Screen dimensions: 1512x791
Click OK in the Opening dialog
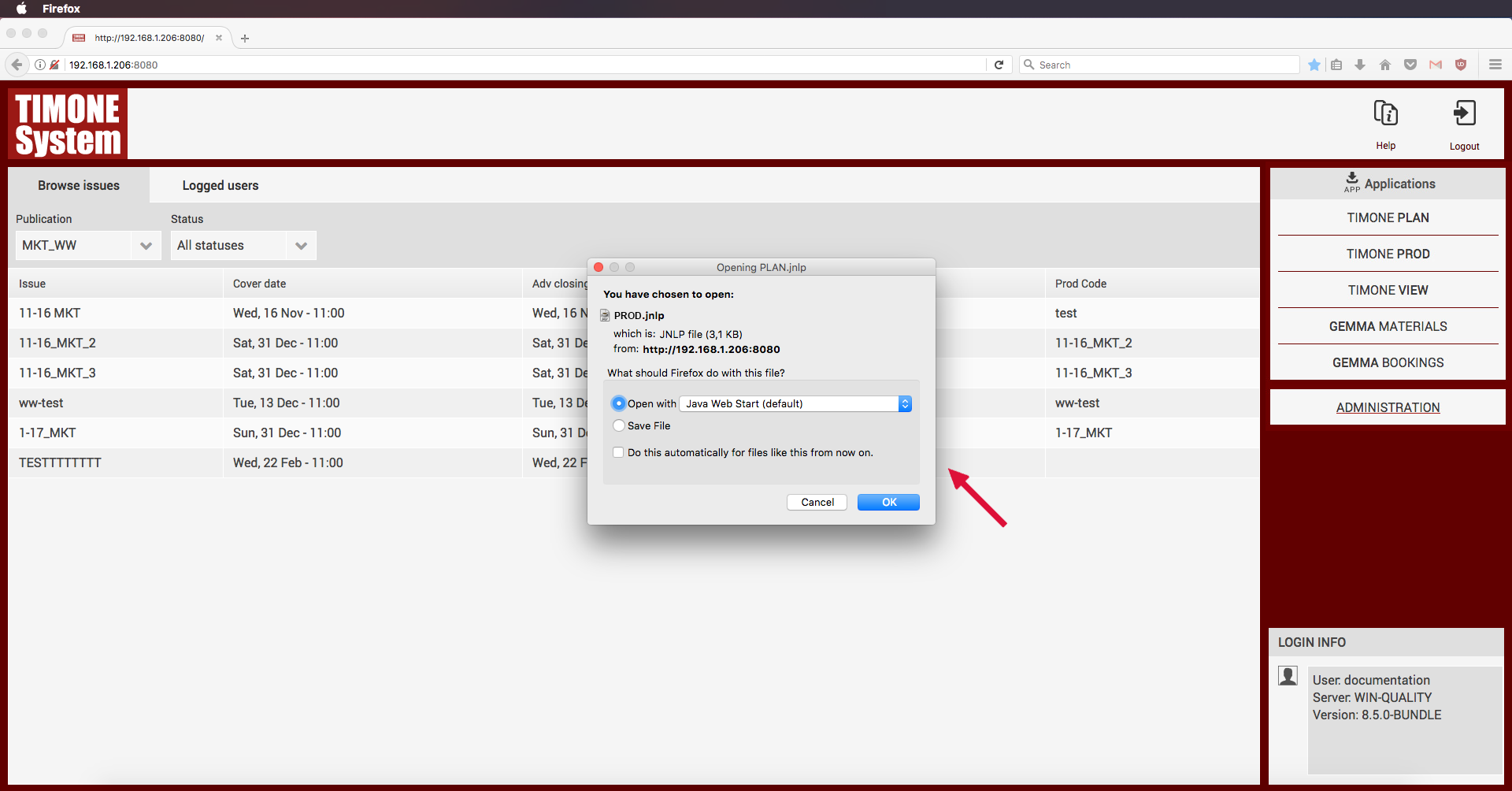tap(888, 502)
